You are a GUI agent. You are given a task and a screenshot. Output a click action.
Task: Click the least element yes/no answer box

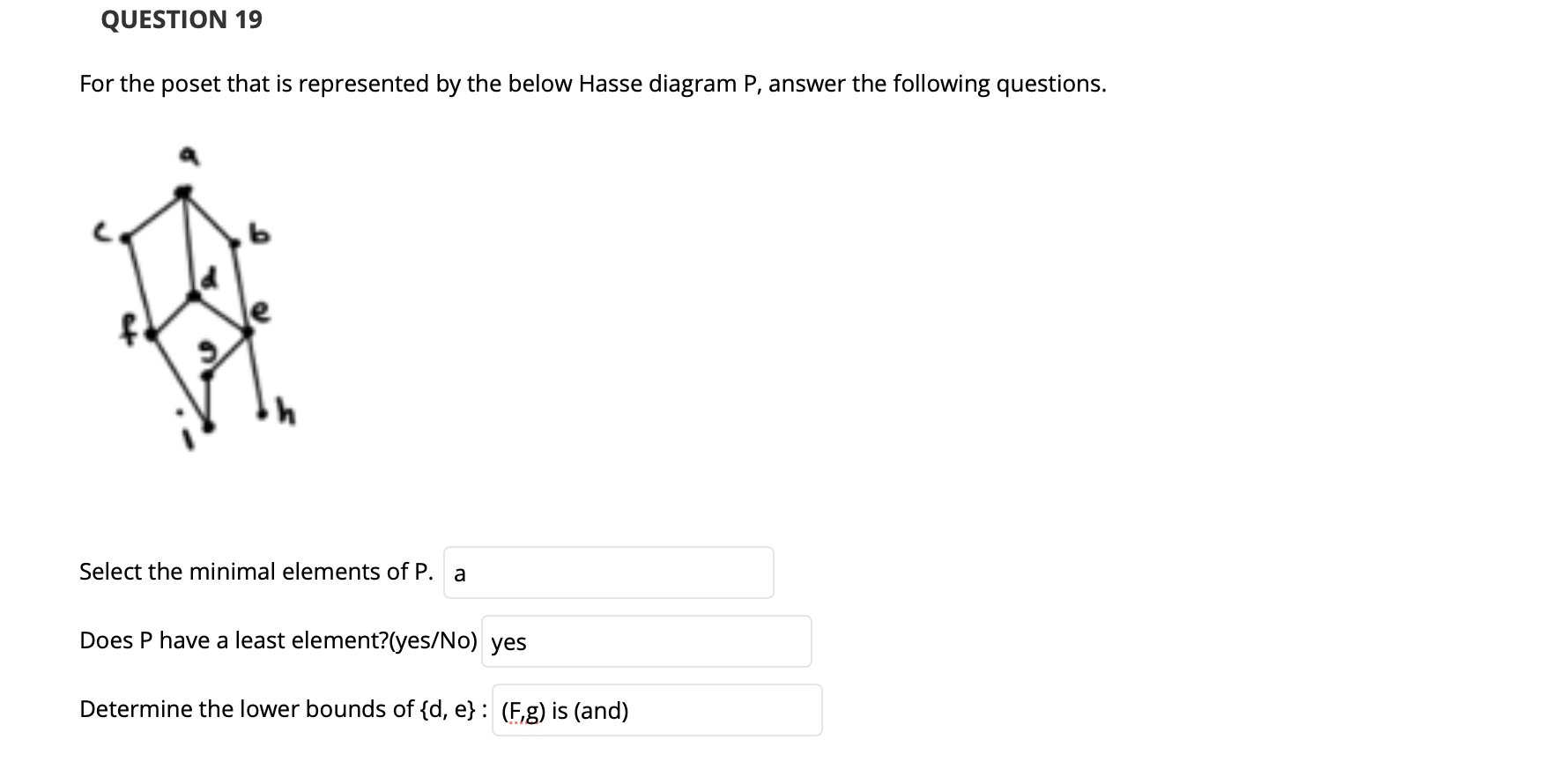(646, 640)
